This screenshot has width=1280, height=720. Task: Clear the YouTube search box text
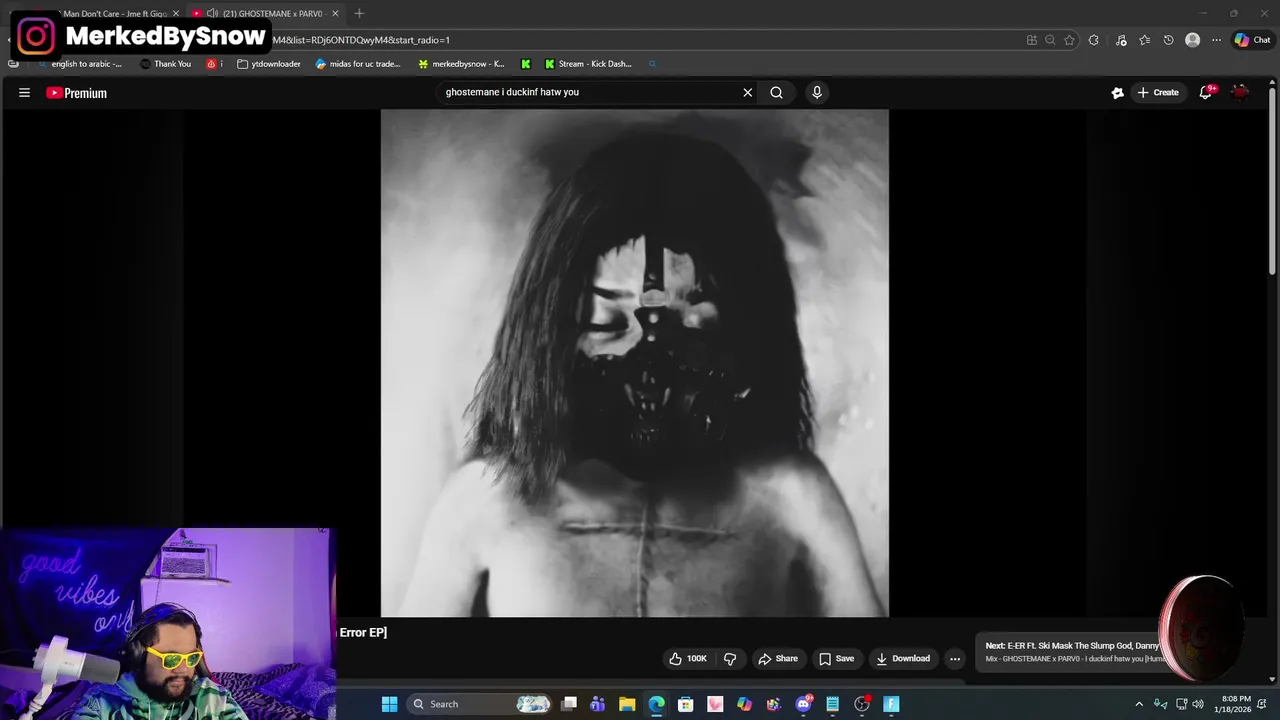point(747,92)
